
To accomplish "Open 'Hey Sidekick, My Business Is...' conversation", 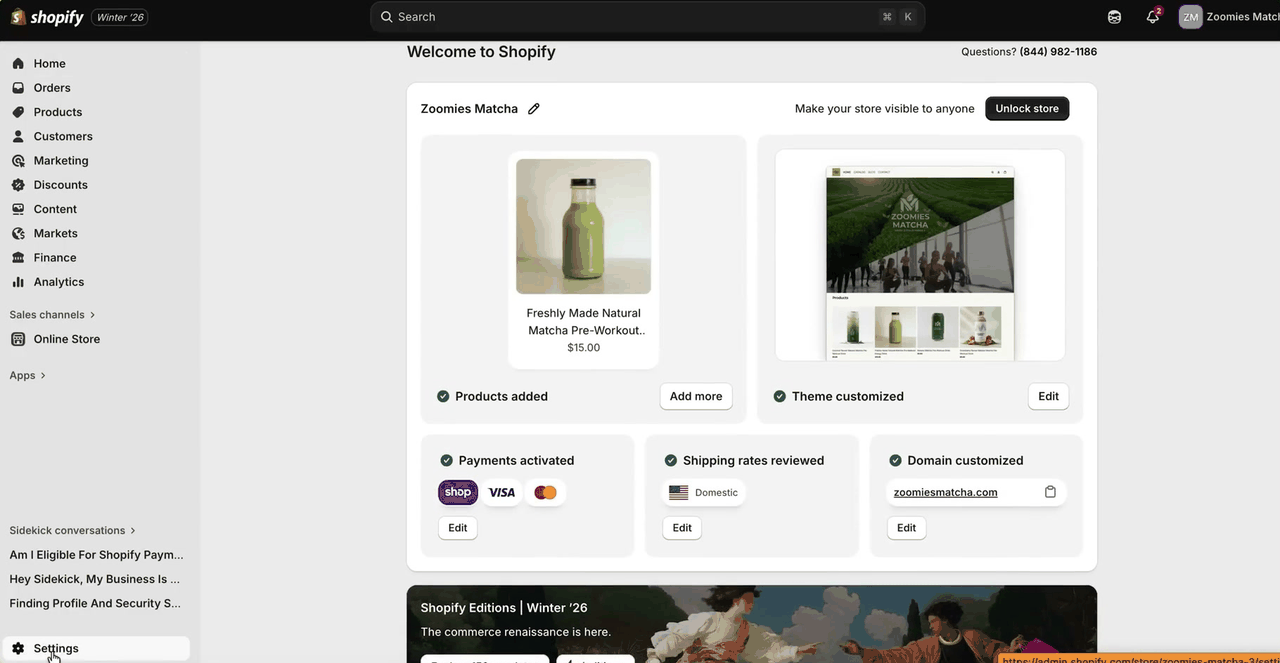I will click(96, 579).
